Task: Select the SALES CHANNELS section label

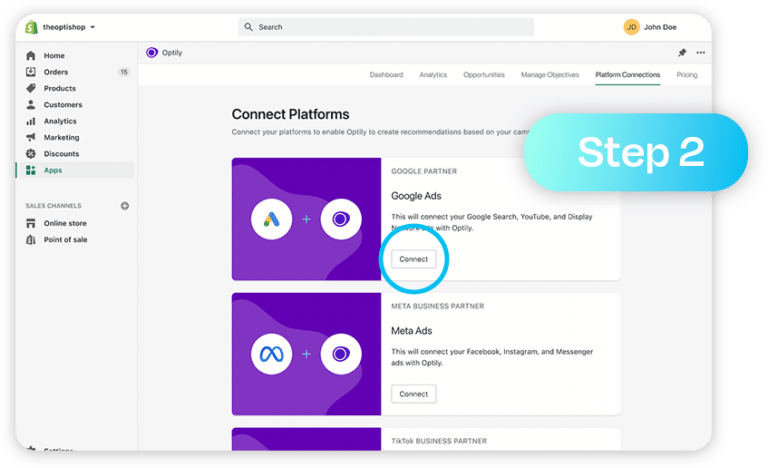Action: click(x=53, y=206)
